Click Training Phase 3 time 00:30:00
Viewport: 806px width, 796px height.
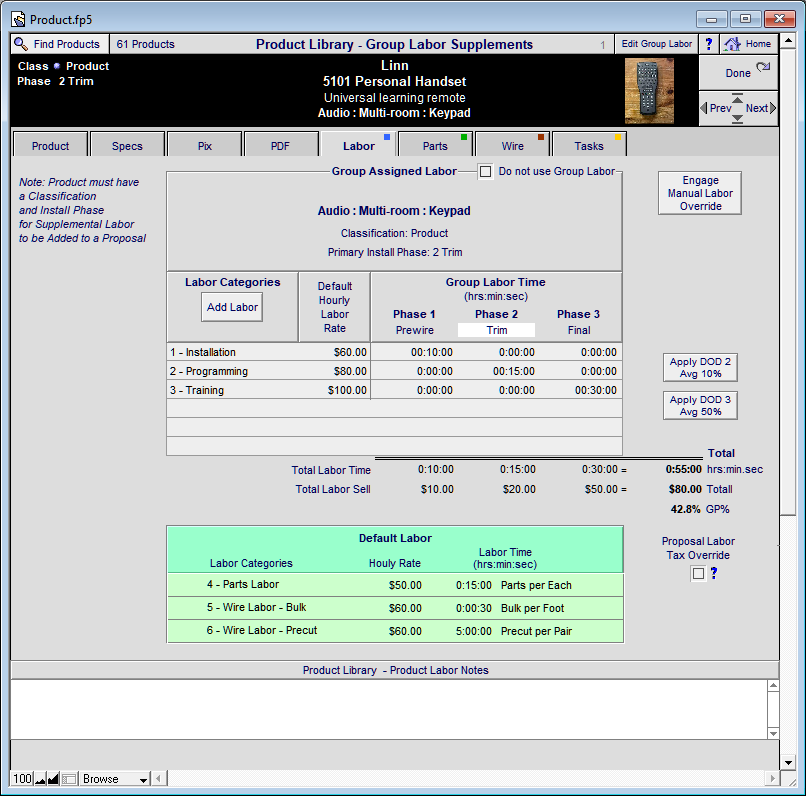coord(596,390)
